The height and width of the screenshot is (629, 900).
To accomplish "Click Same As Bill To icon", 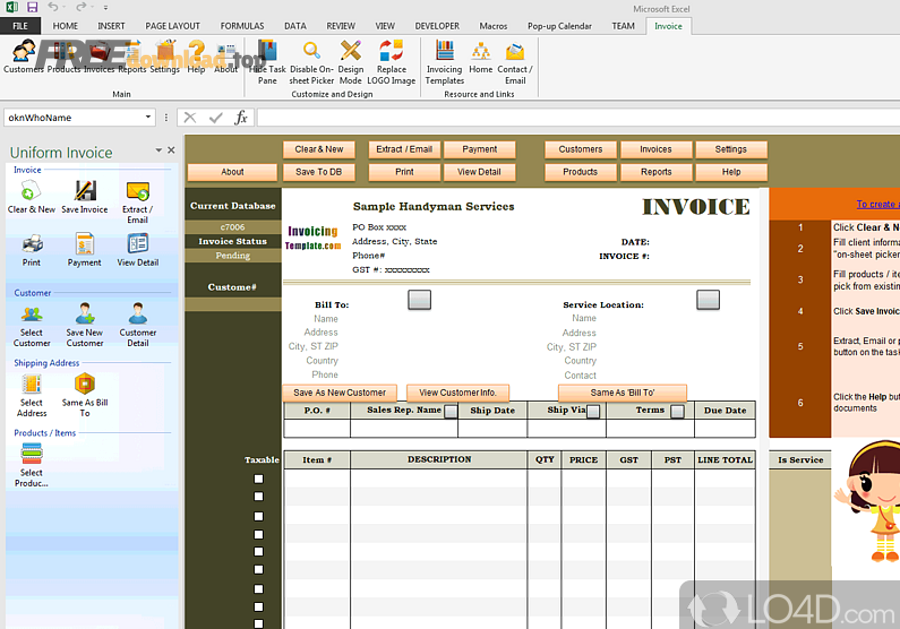I will (84, 395).
